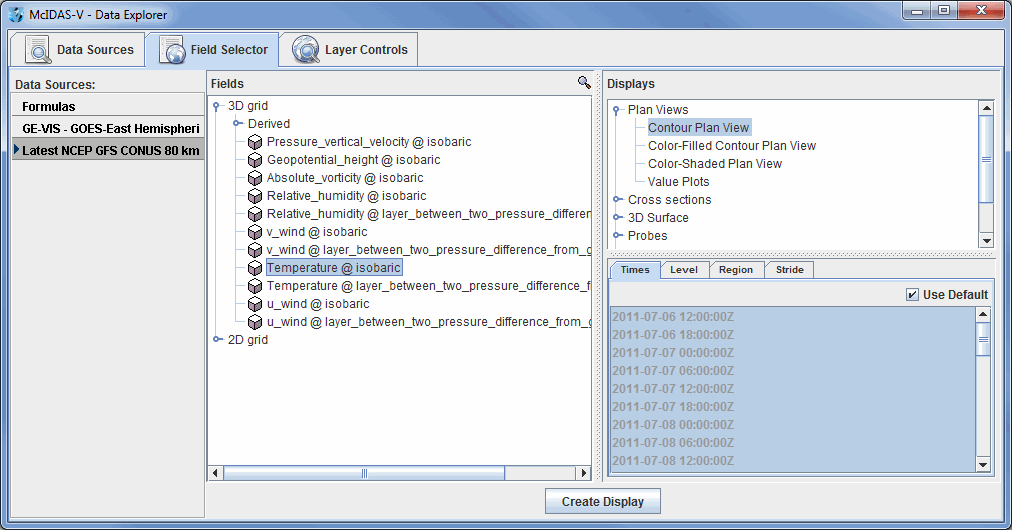1012x530 pixels.
Task: Select Temperature @ isobaric field
Action: tap(334, 268)
